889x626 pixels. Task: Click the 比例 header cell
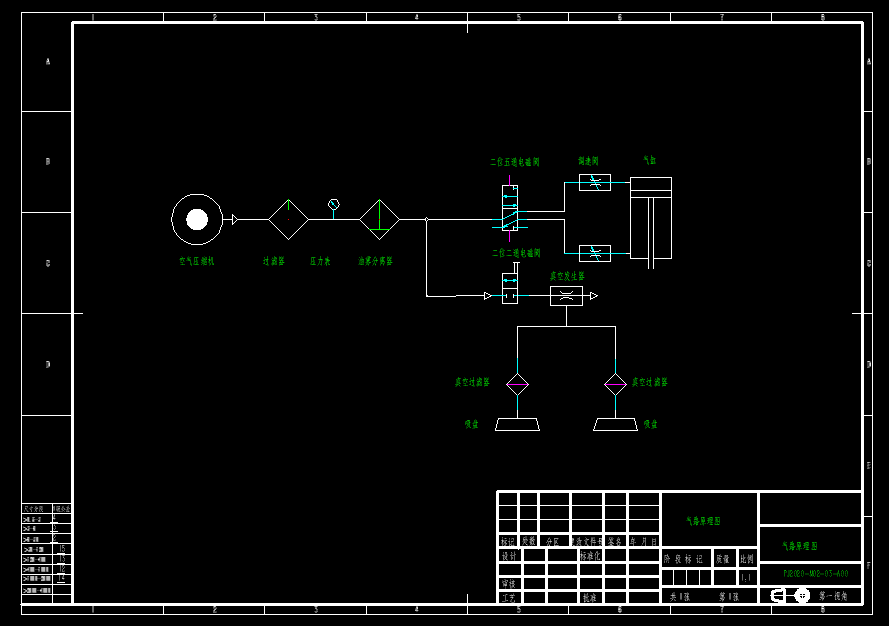pos(747,559)
